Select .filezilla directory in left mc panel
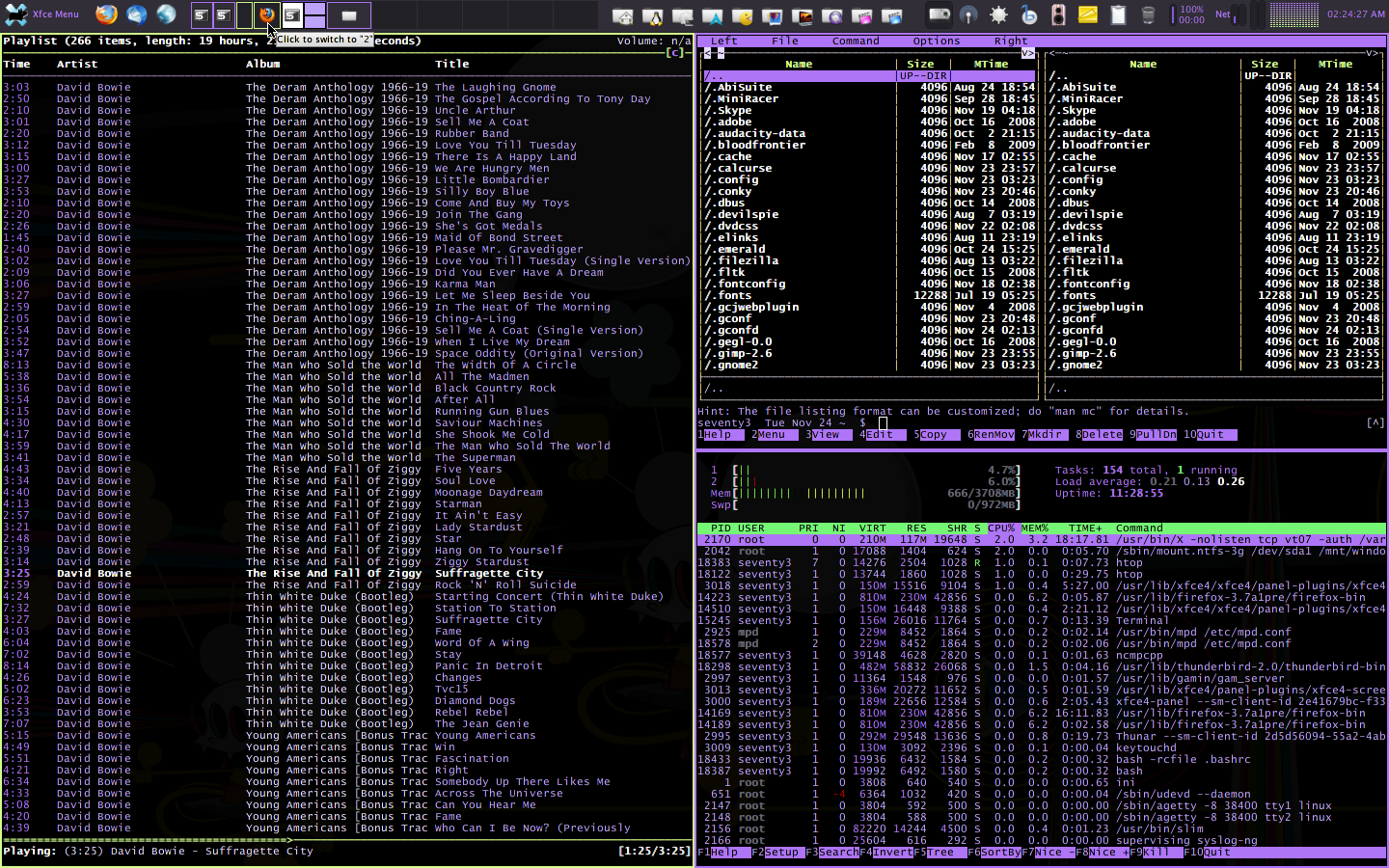The width and height of the screenshot is (1389, 868). (868, 261)
